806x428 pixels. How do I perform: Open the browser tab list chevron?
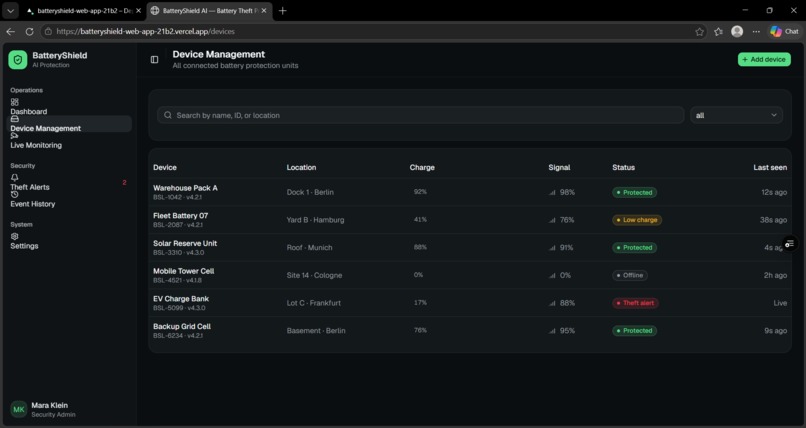click(10, 11)
